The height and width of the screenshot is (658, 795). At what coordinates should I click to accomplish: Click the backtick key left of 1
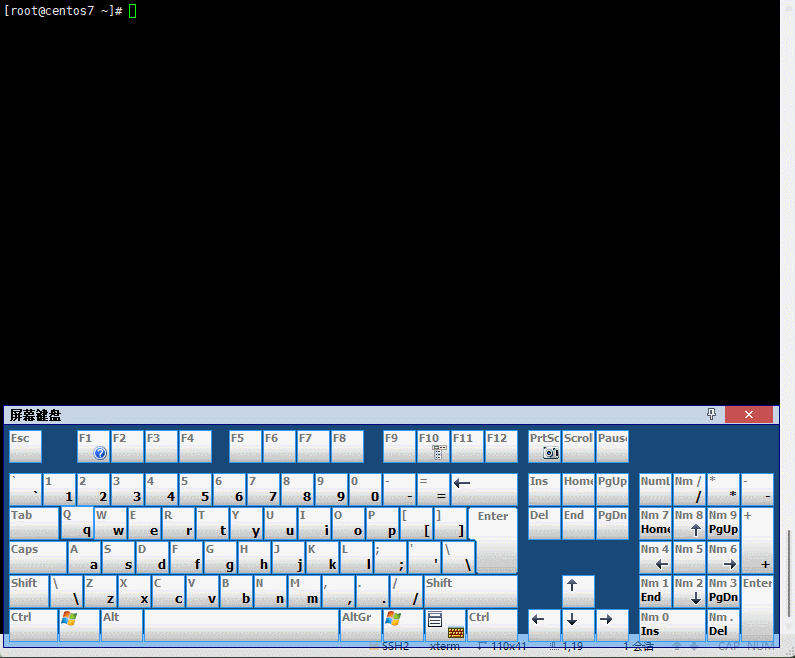(x=25, y=489)
